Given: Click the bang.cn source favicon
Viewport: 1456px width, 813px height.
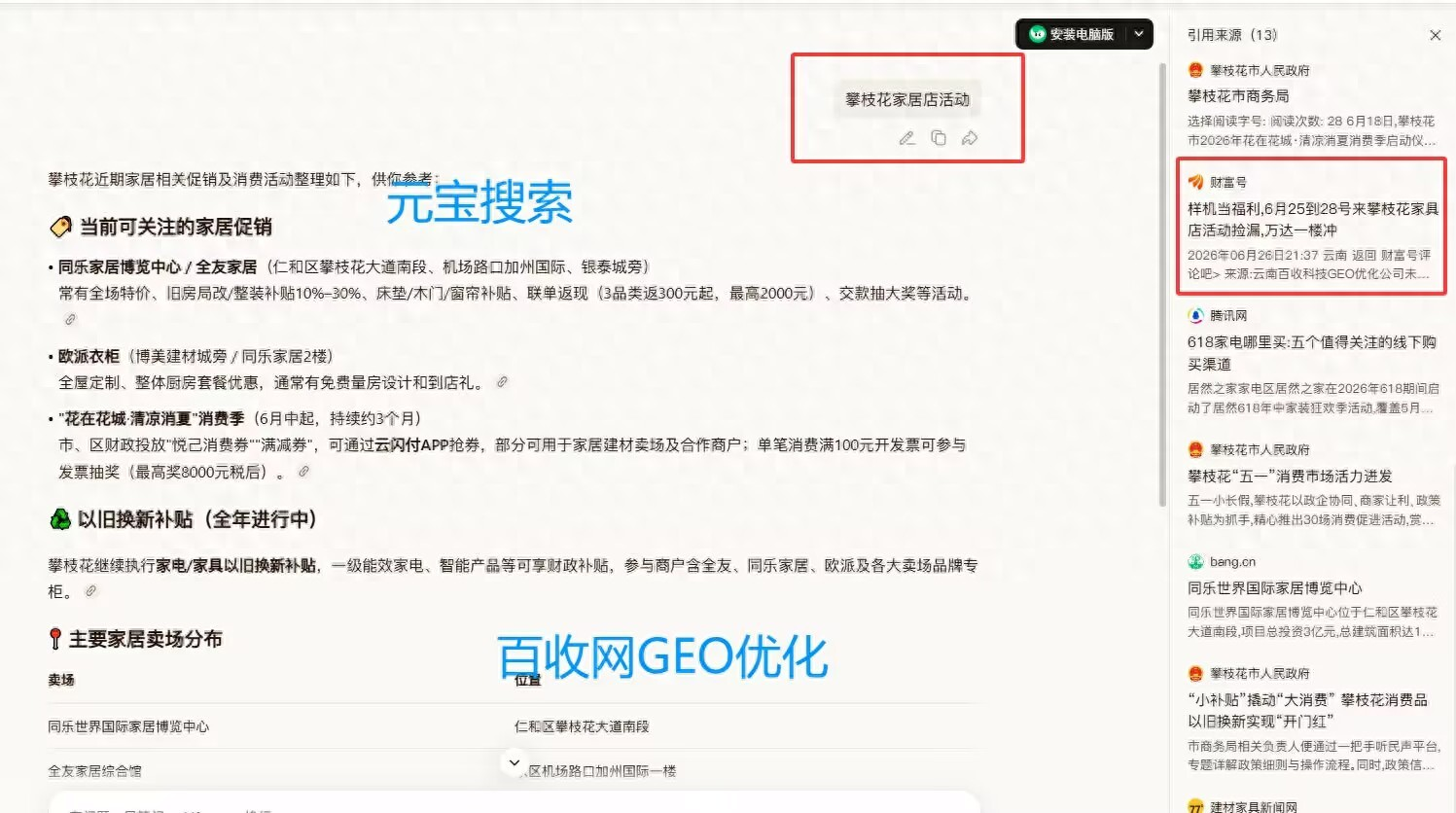Looking at the screenshot, I should pyautogui.click(x=1195, y=562).
